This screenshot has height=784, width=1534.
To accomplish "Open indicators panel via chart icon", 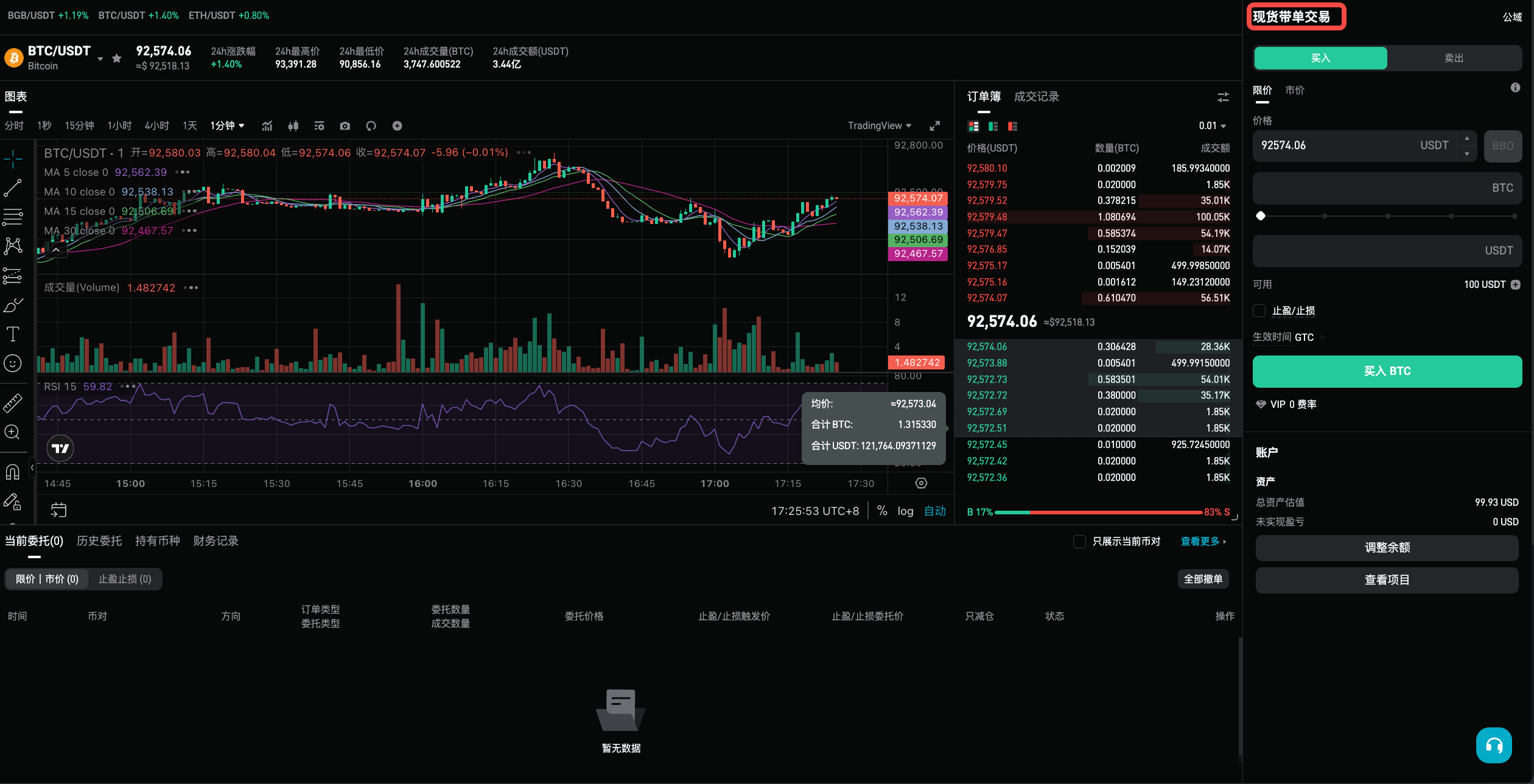I will [x=267, y=126].
